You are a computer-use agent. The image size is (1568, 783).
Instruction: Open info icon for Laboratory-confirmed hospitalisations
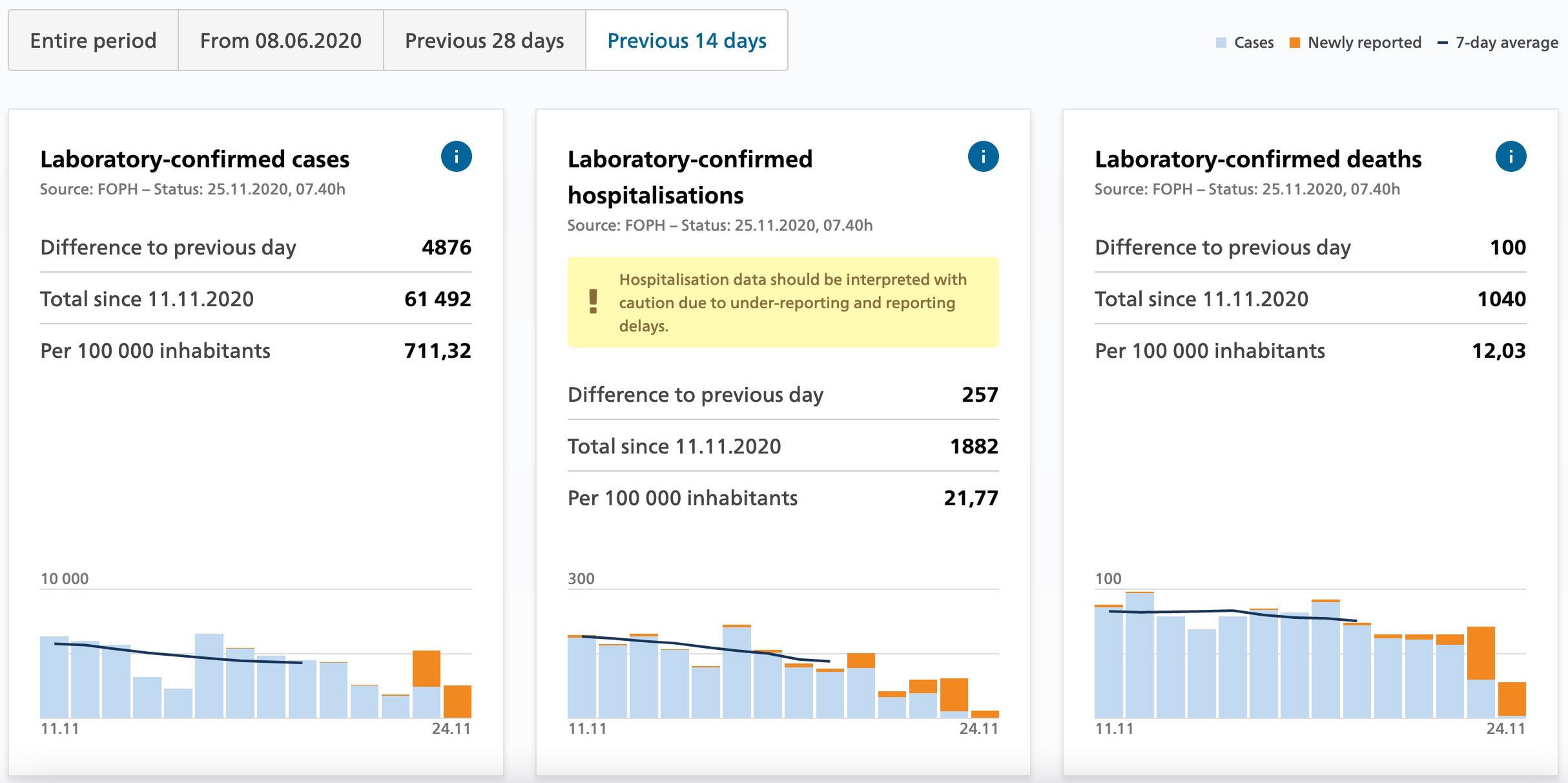[x=983, y=157]
